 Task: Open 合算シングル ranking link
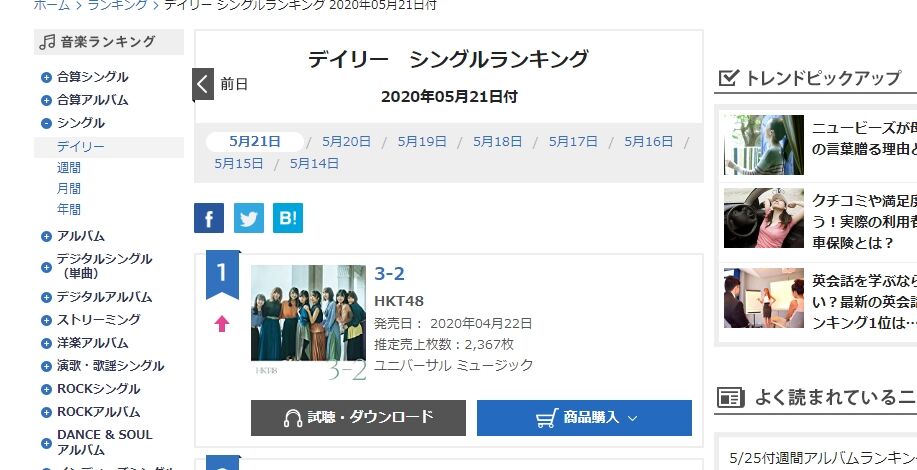(x=92, y=77)
